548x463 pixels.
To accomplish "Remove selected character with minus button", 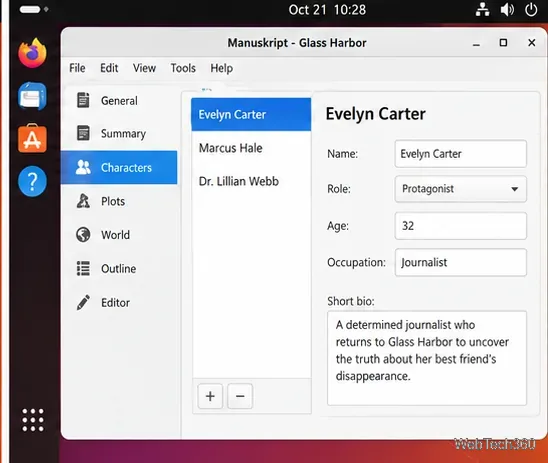I will click(240, 396).
